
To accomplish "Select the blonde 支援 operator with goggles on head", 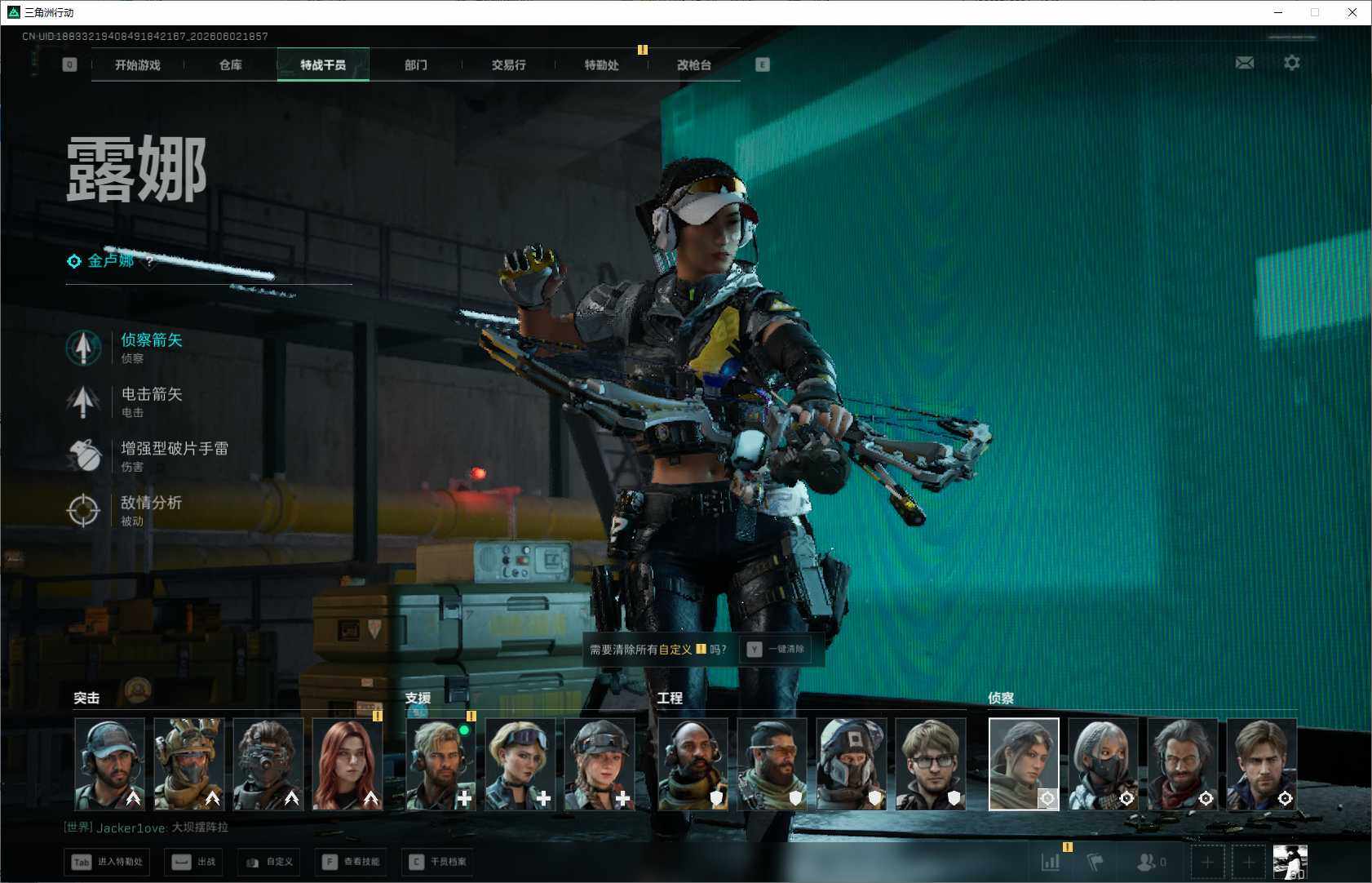I will (520, 764).
